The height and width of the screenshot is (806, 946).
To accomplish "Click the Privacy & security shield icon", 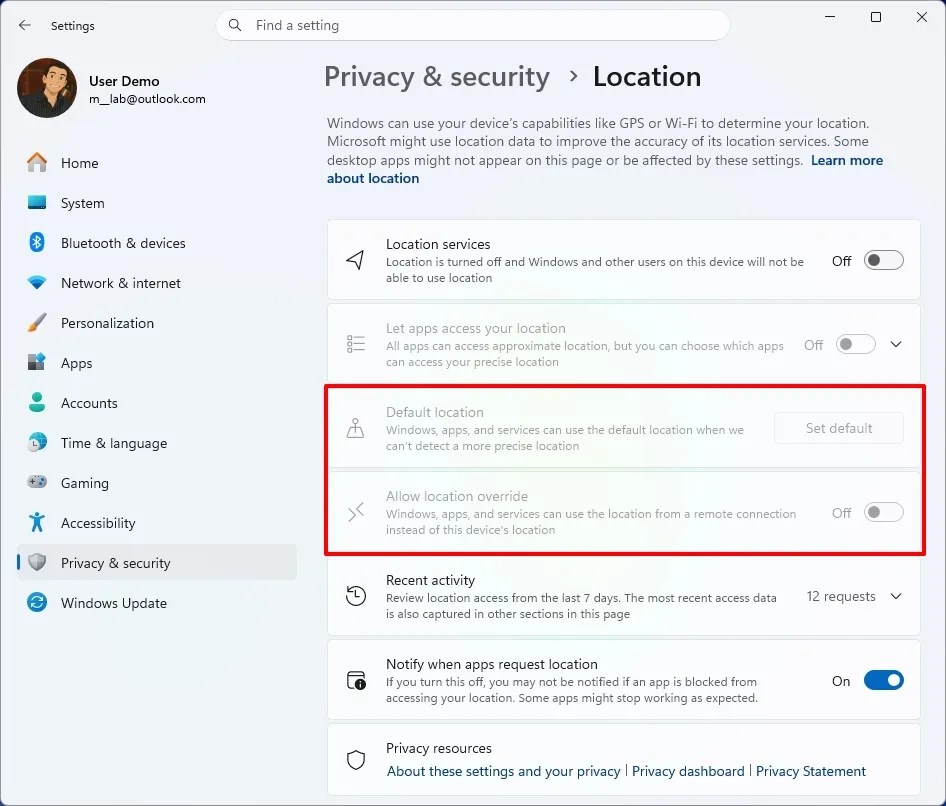I will point(37,562).
